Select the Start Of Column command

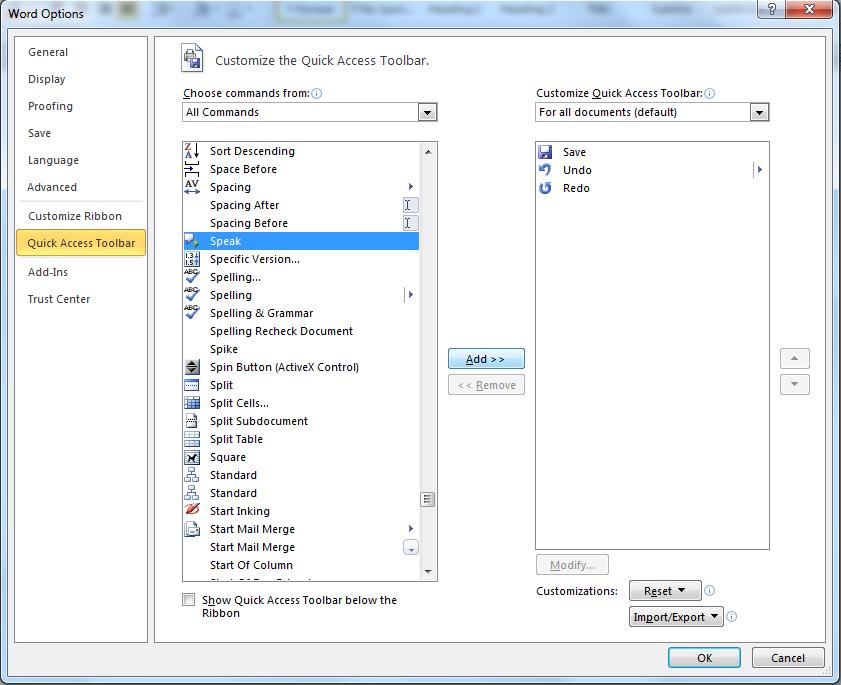[301, 565]
